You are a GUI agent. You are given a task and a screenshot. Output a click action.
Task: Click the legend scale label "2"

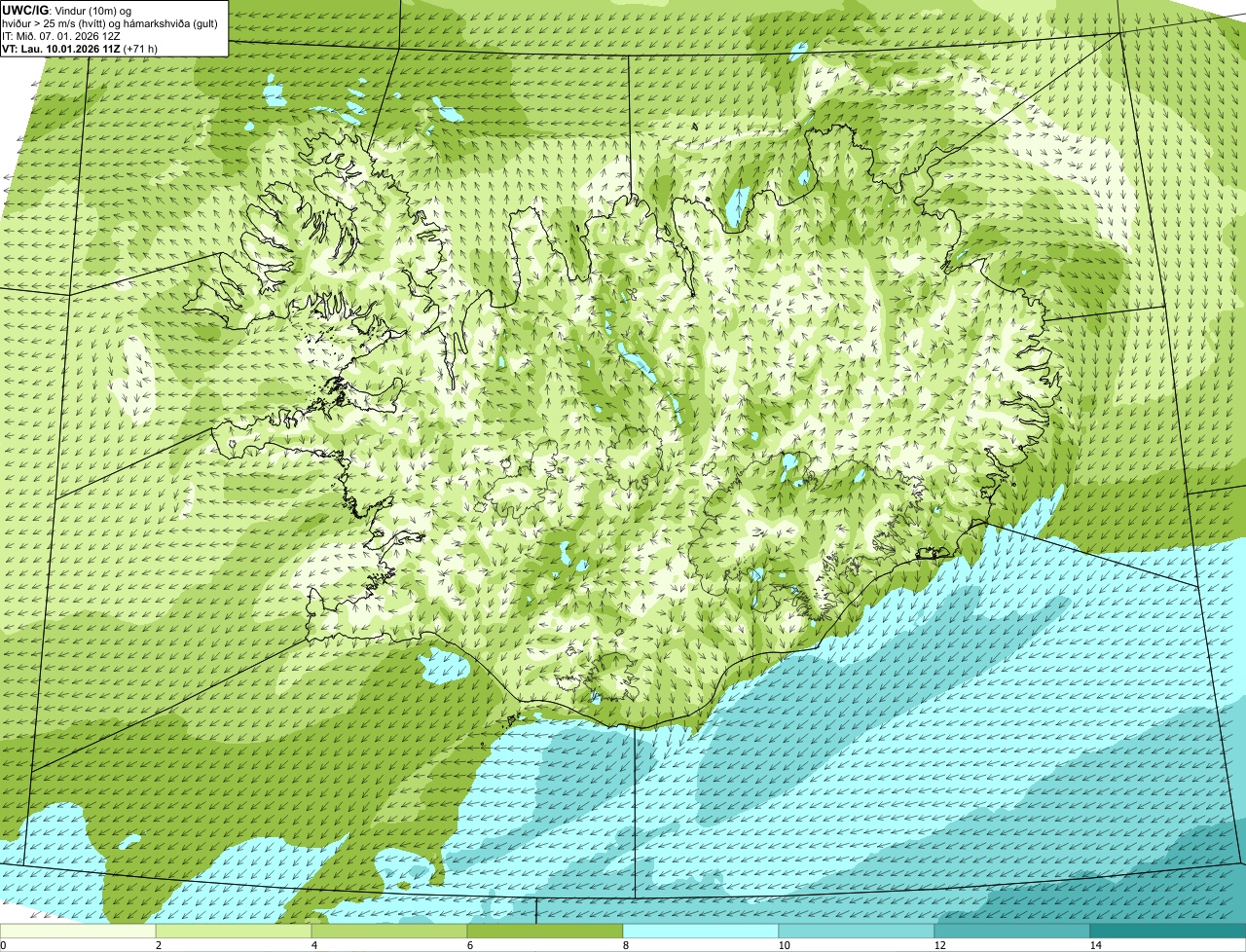coord(158,945)
